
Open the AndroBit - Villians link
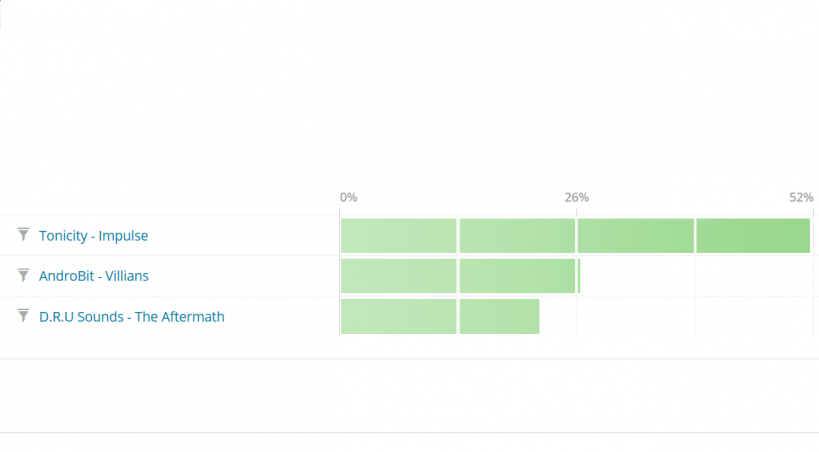tap(93, 276)
